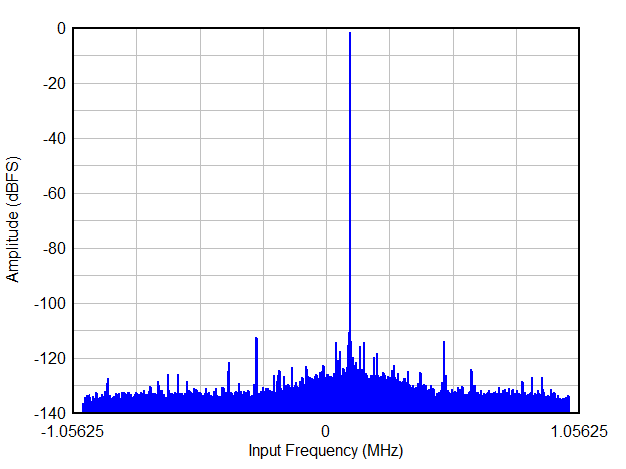Click the tall spur left of center frequency
Screen dimensions: 626x469
(x=257, y=339)
